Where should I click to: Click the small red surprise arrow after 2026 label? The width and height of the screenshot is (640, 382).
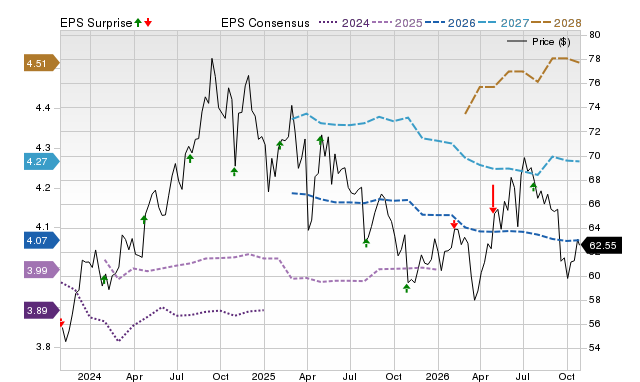point(454,224)
